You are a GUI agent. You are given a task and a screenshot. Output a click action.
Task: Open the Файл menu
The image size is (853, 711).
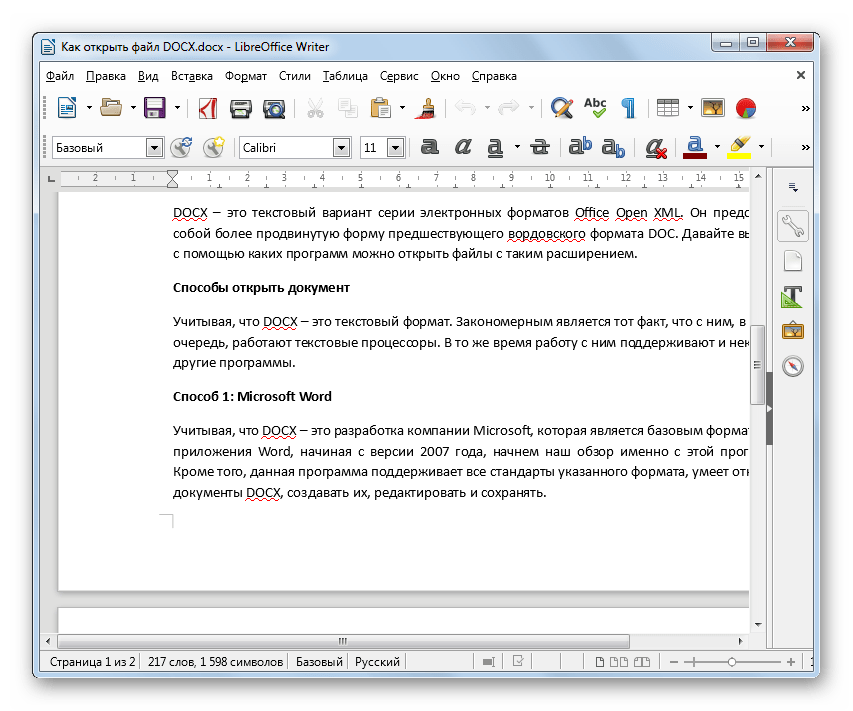click(x=60, y=76)
